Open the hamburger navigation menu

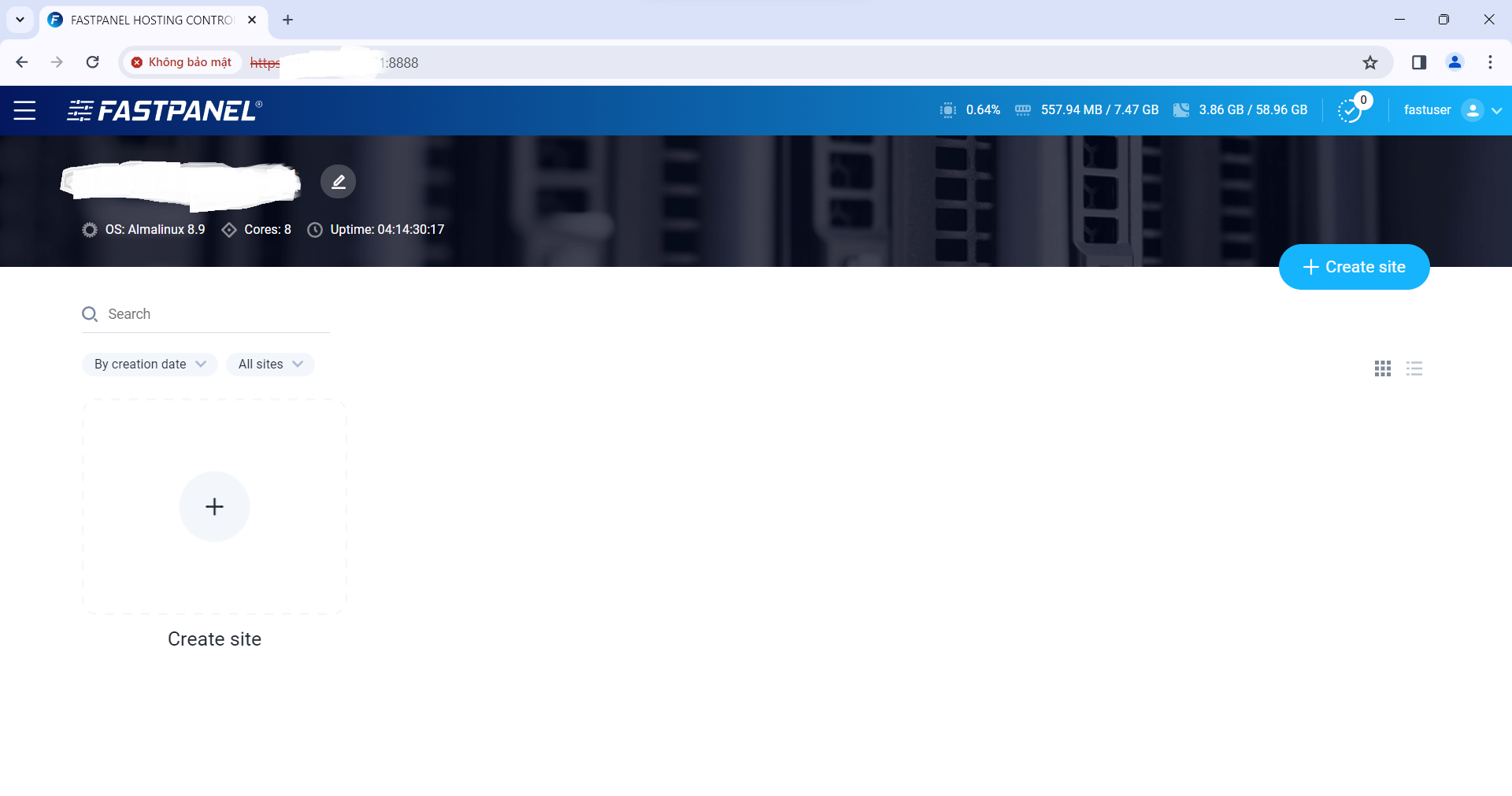tap(24, 111)
